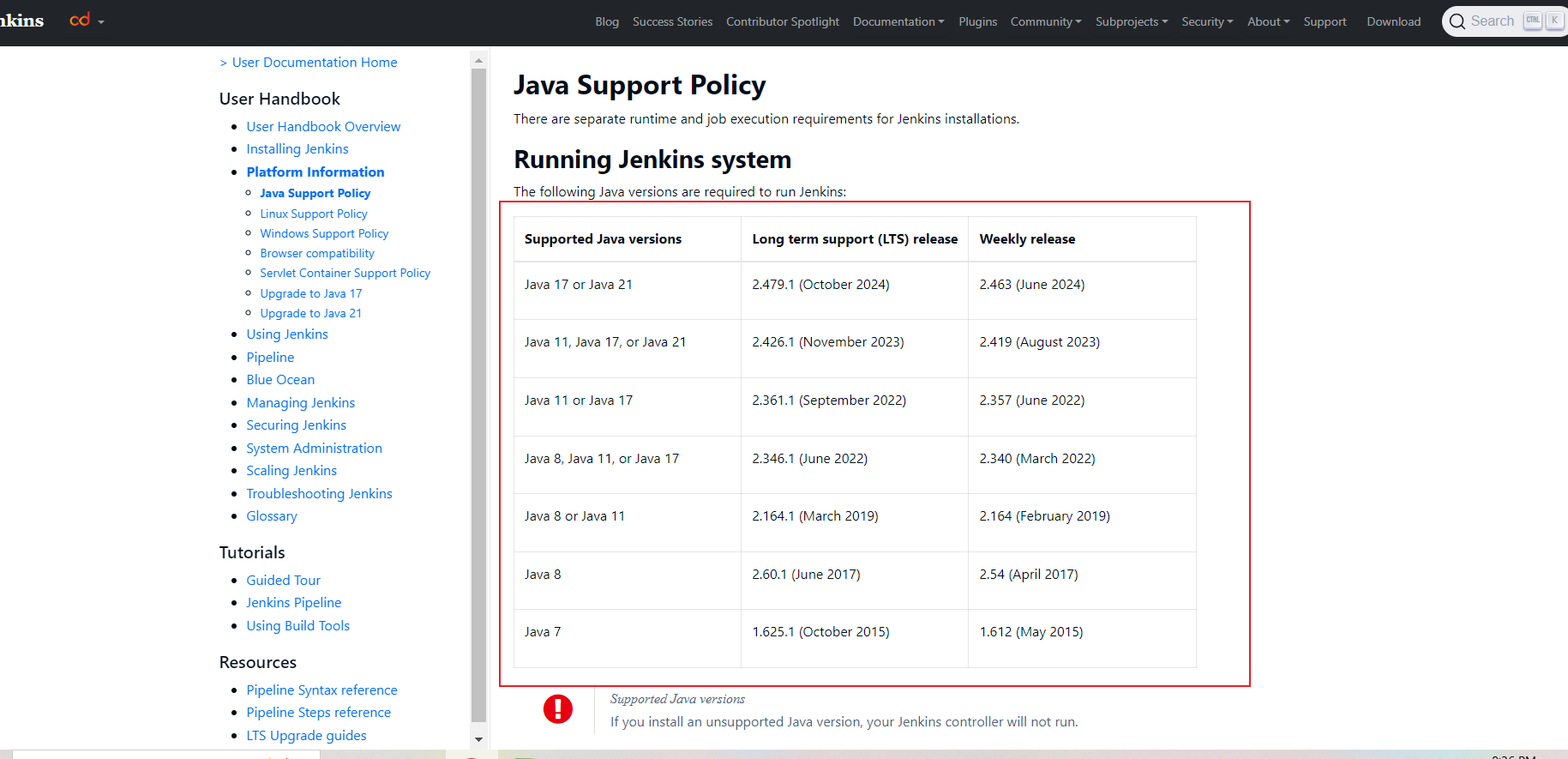Click sidebar scrollbar up arrow
Screen dimensions: 1568x759
pos(478,61)
